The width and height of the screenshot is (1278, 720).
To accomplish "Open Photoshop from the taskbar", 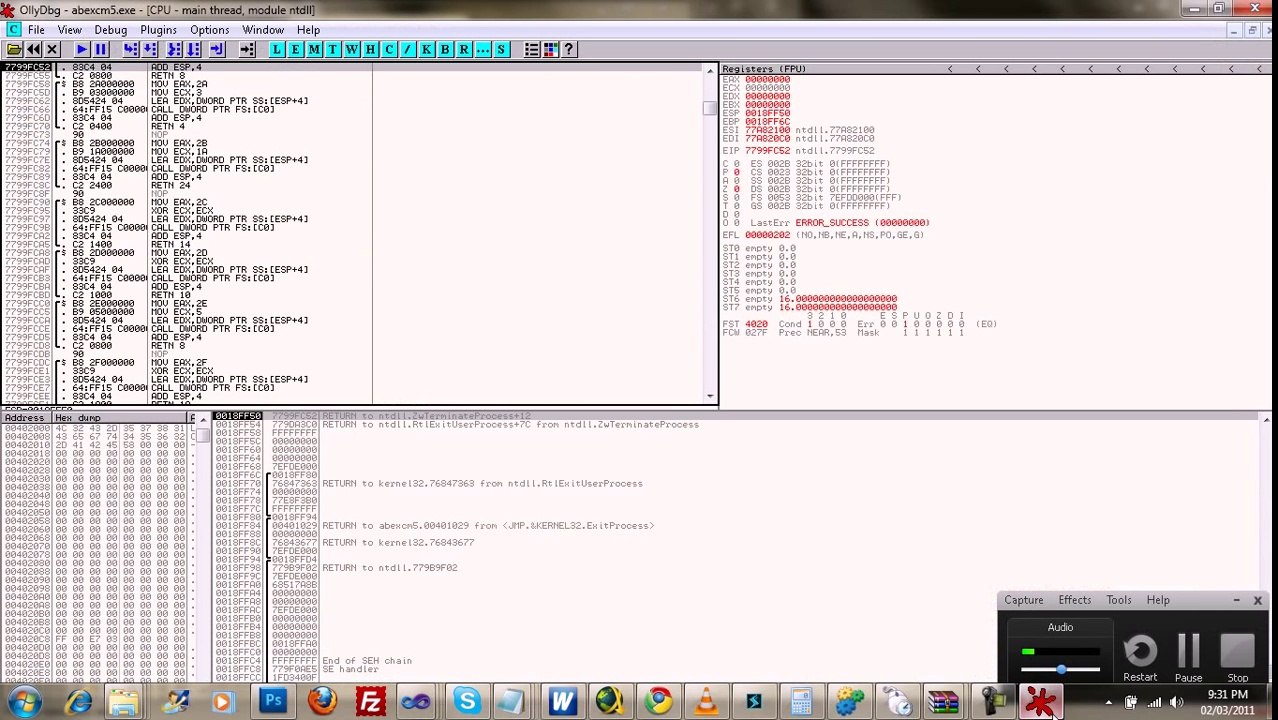I will pos(272,701).
